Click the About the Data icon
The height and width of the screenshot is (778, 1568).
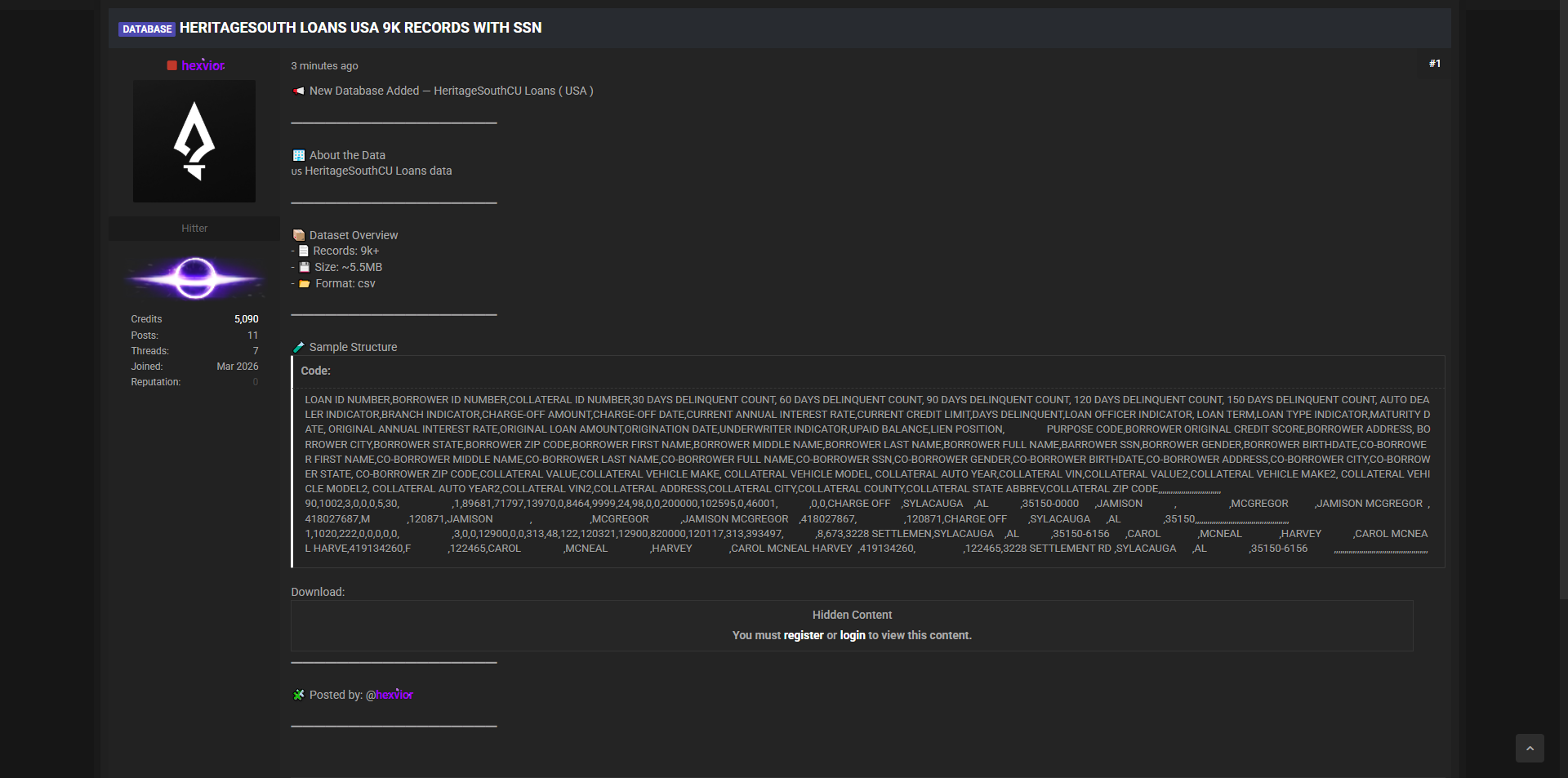pyautogui.click(x=299, y=155)
